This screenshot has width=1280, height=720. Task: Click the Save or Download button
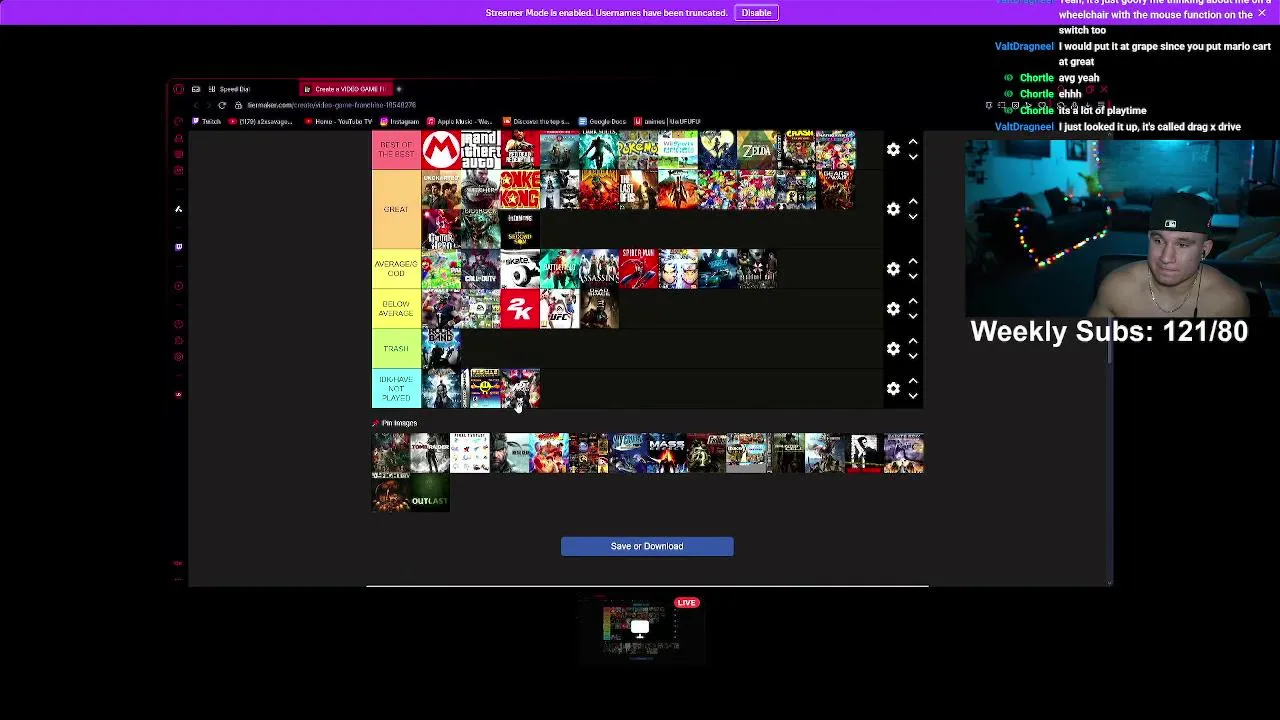[647, 546]
